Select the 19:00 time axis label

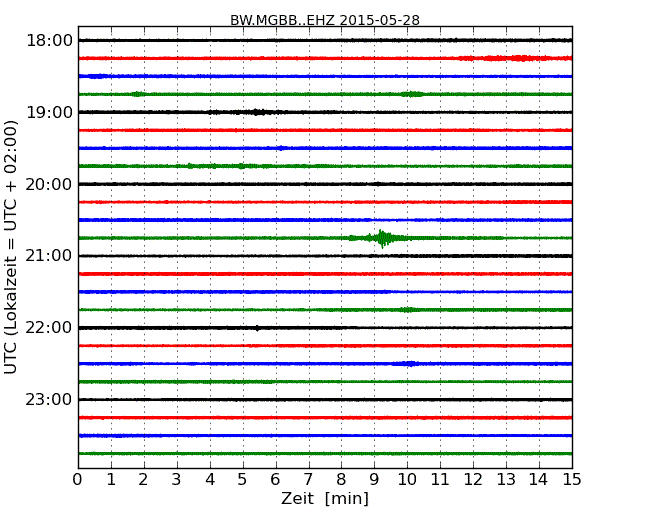pyautogui.click(x=49, y=112)
